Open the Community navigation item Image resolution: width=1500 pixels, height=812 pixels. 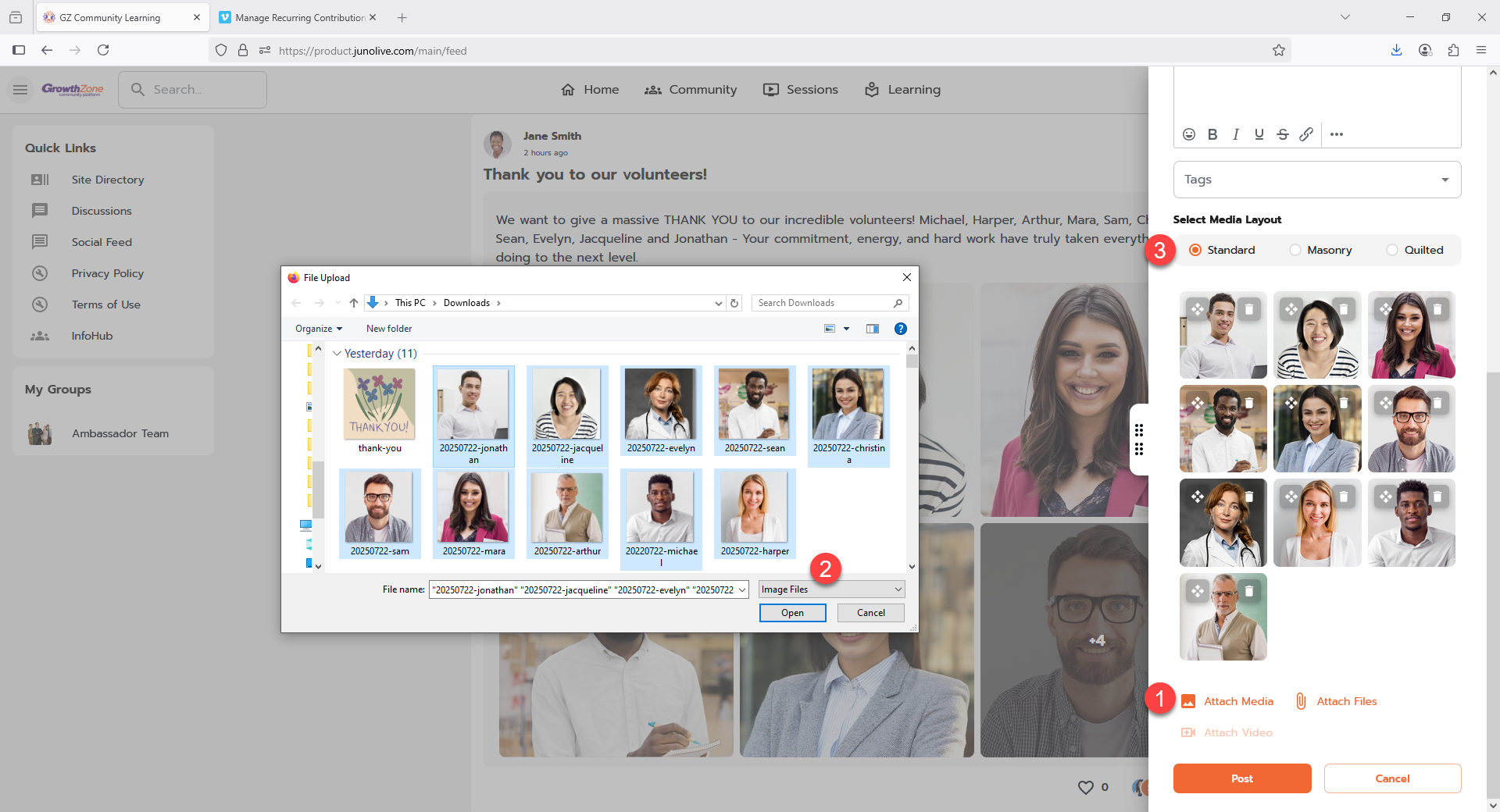pyautogui.click(x=691, y=90)
